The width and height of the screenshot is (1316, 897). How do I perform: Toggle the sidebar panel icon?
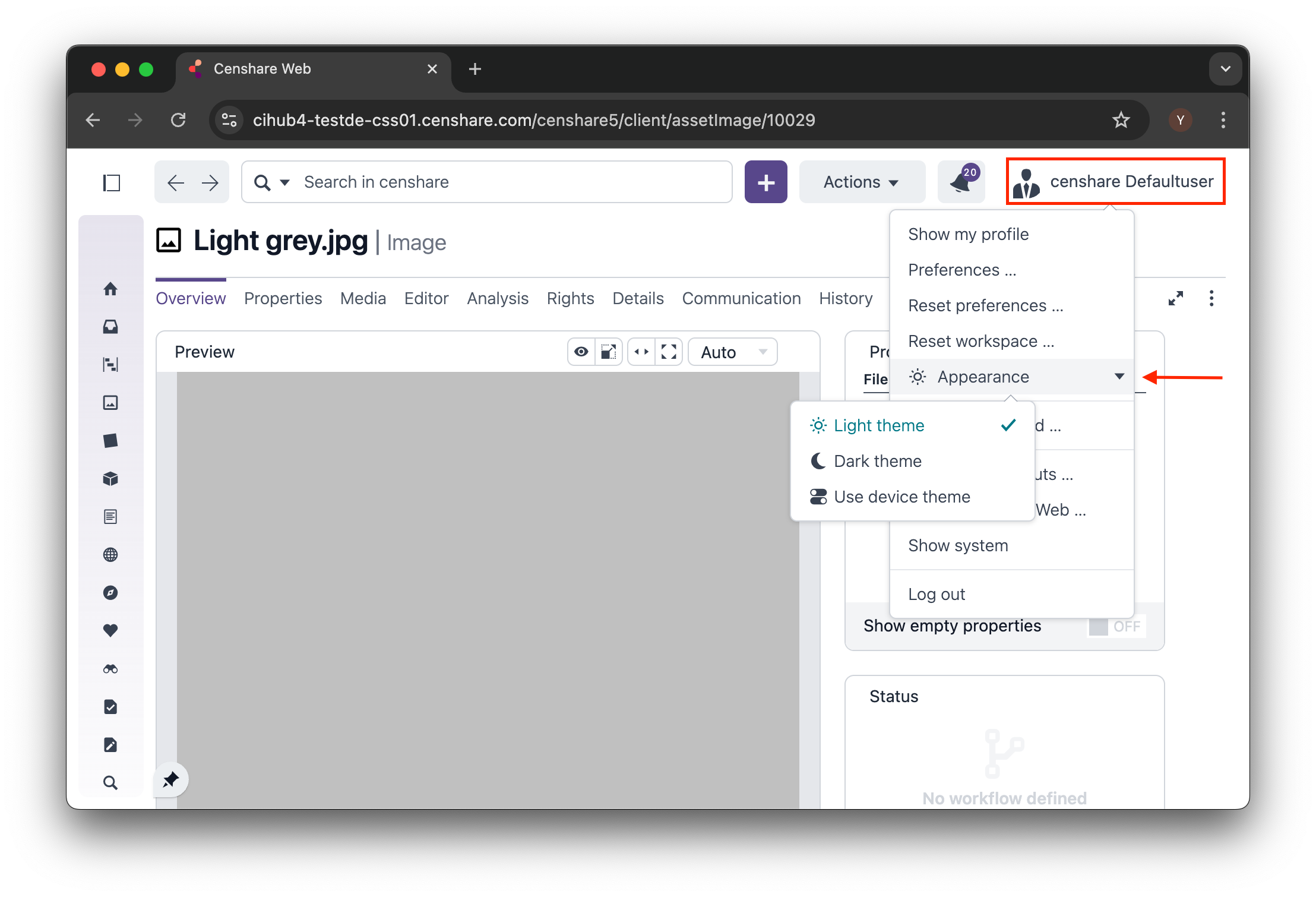[x=112, y=182]
